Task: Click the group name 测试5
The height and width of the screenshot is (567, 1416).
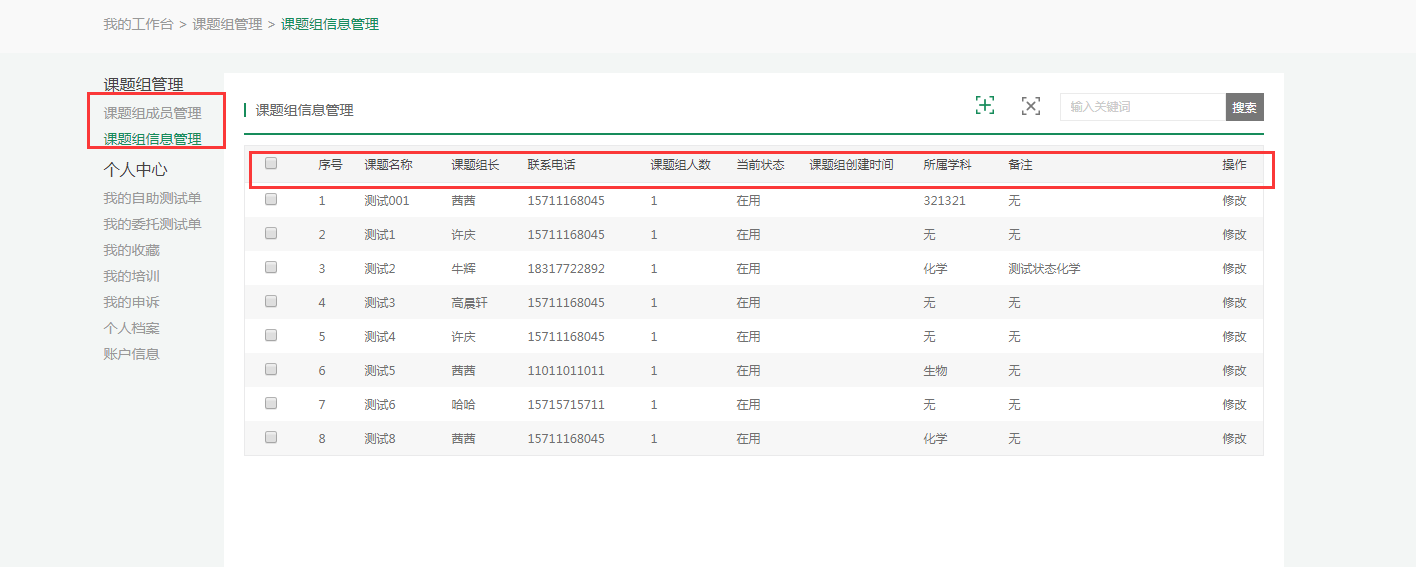Action: [x=380, y=371]
